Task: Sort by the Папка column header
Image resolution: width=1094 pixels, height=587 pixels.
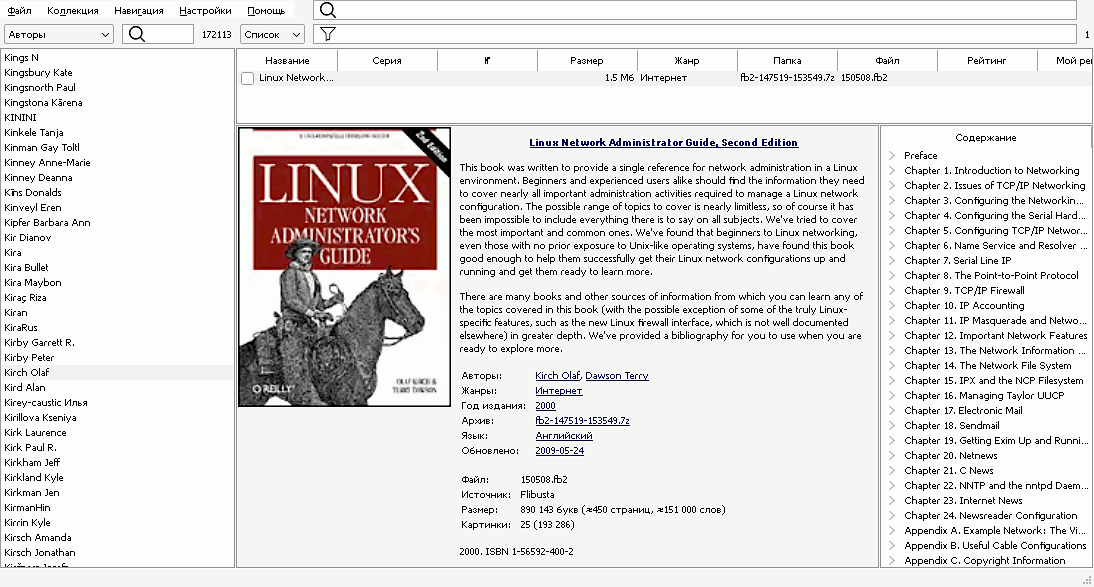Action: click(x=787, y=61)
